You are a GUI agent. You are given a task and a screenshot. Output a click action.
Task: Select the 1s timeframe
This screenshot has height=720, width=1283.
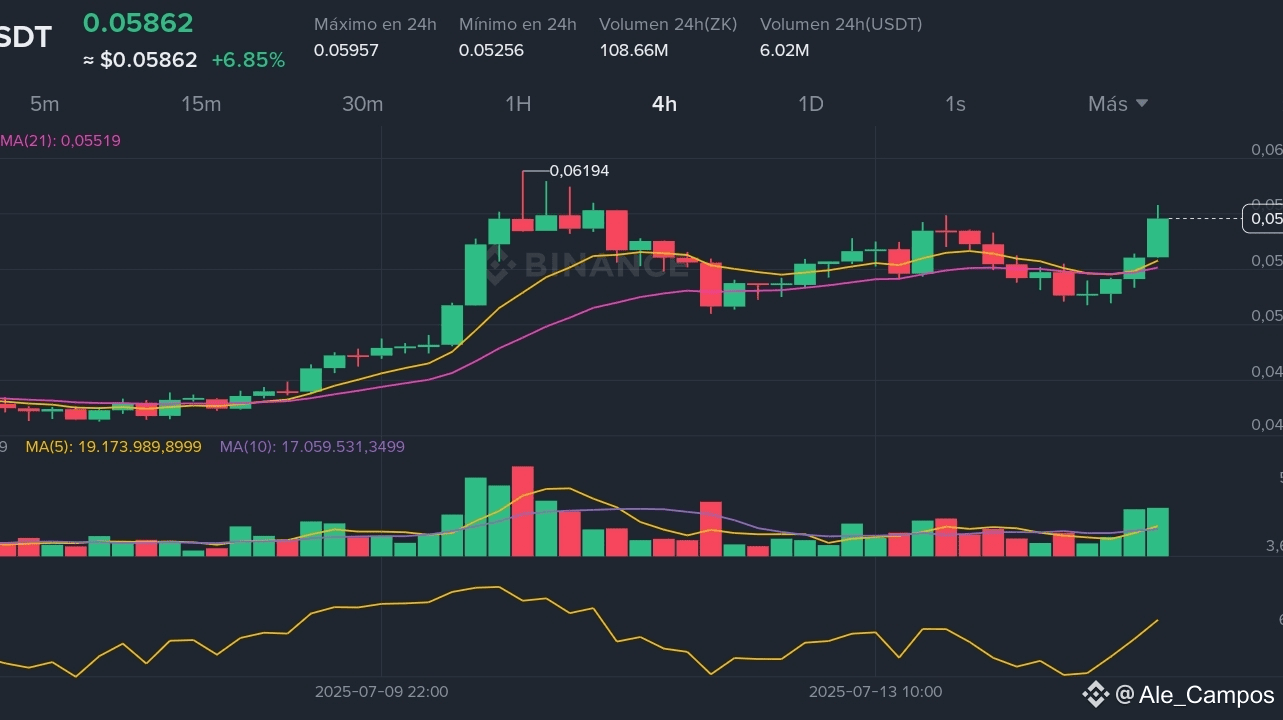click(x=955, y=104)
